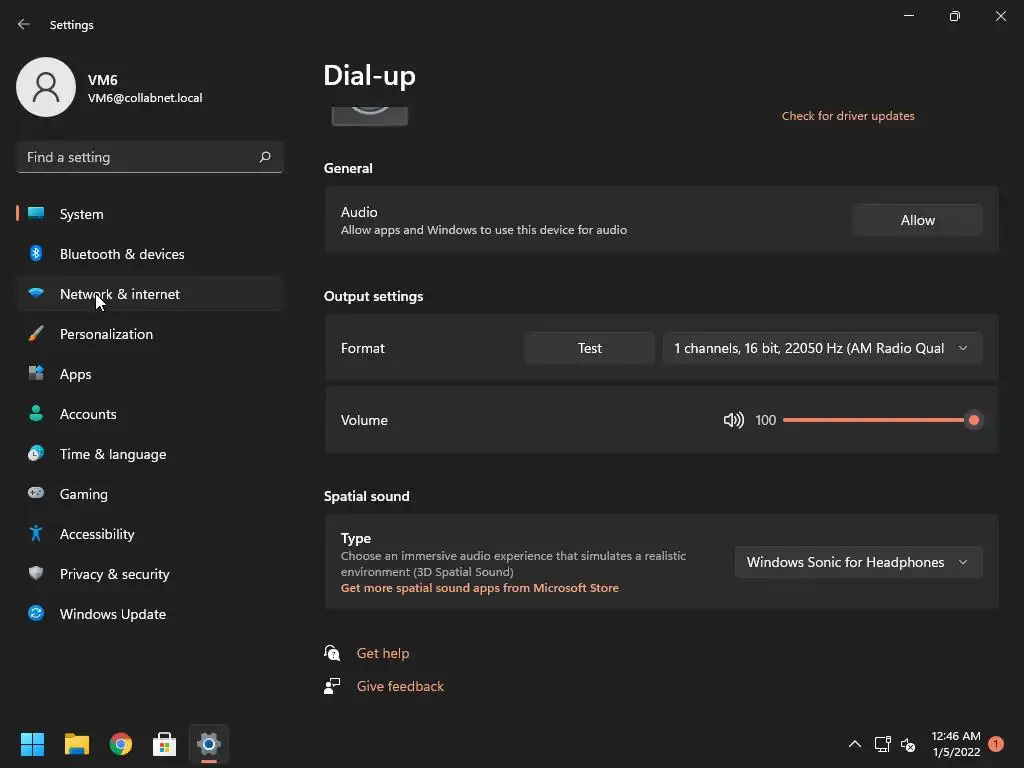Click the back arrow in Settings header
1024x768 pixels.
click(x=24, y=24)
